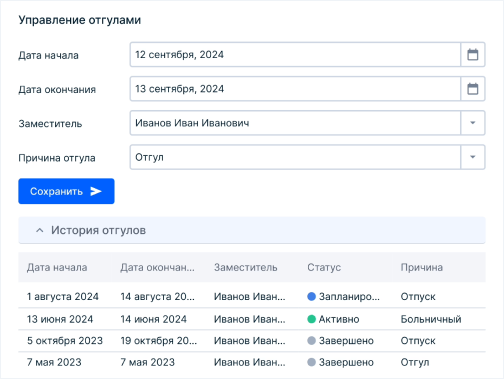Click Завершено text in 5 октября row

[x=346, y=341]
